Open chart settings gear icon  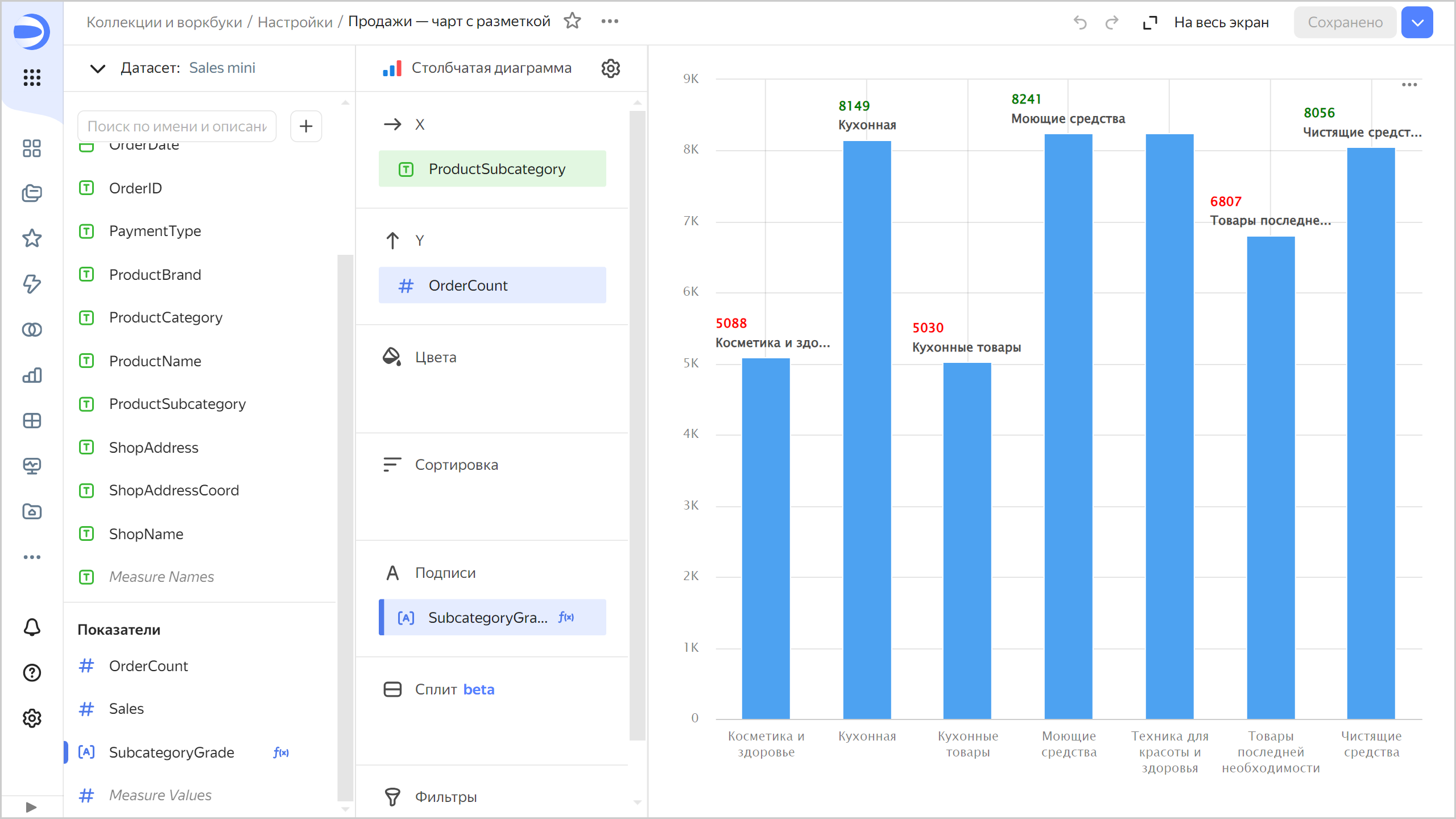click(x=610, y=68)
